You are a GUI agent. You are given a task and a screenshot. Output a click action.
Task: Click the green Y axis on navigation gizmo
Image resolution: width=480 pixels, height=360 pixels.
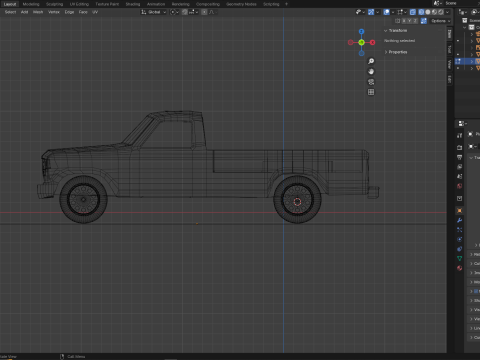coord(362,42)
